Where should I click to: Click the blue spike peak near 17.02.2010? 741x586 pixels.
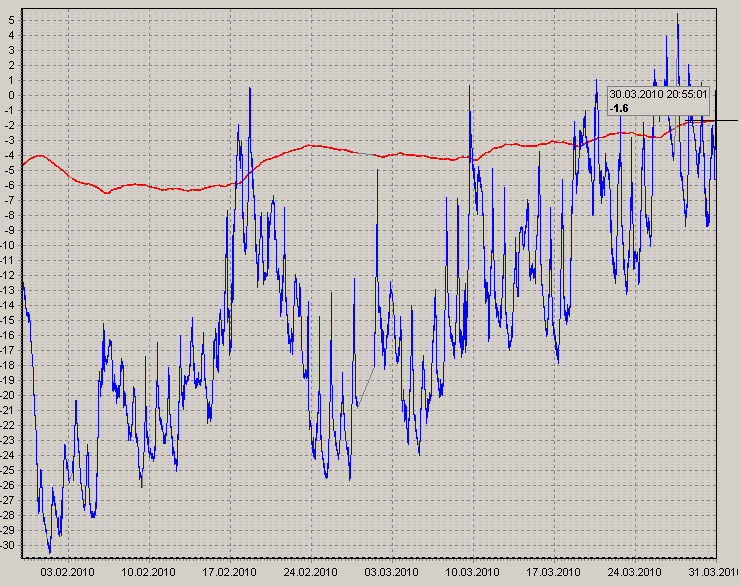[x=249, y=88]
